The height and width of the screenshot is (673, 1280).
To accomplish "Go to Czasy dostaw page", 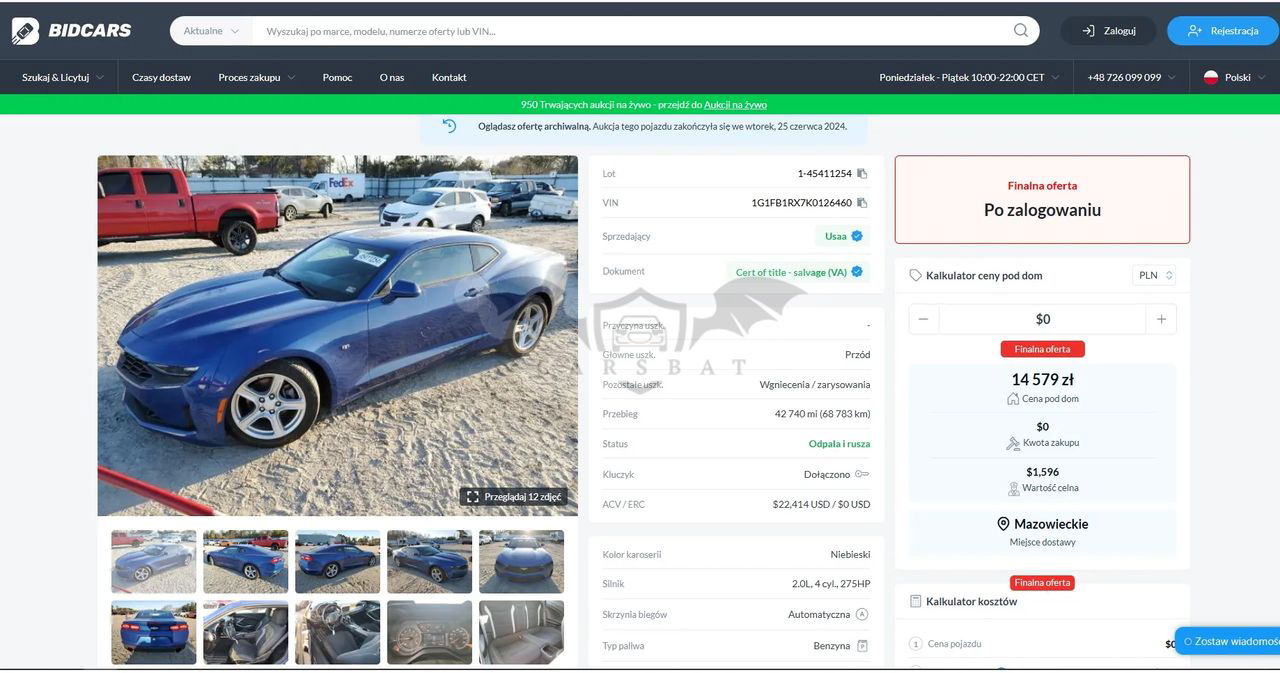I will tap(161, 78).
